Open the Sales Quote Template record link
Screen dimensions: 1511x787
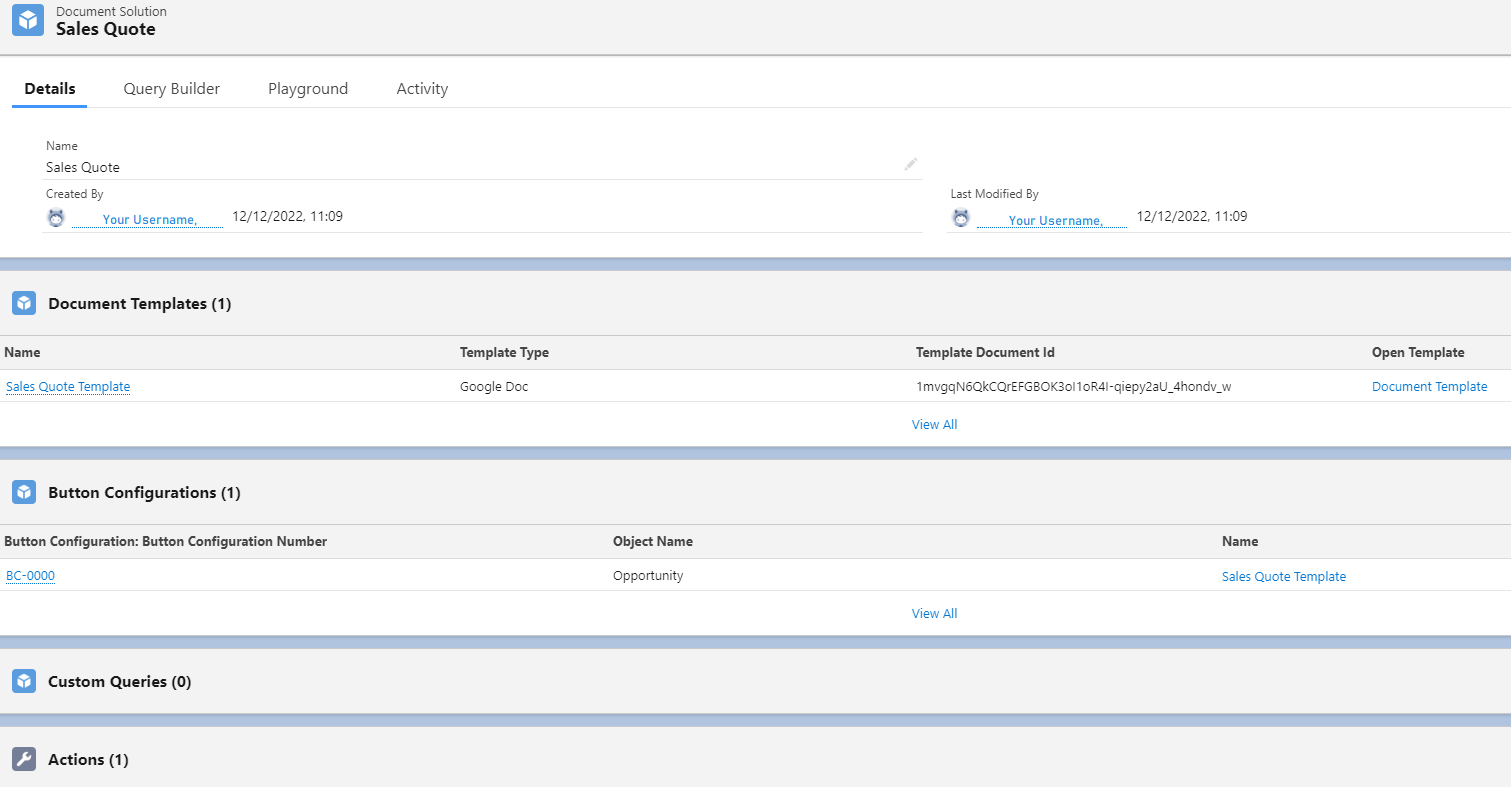[68, 387]
